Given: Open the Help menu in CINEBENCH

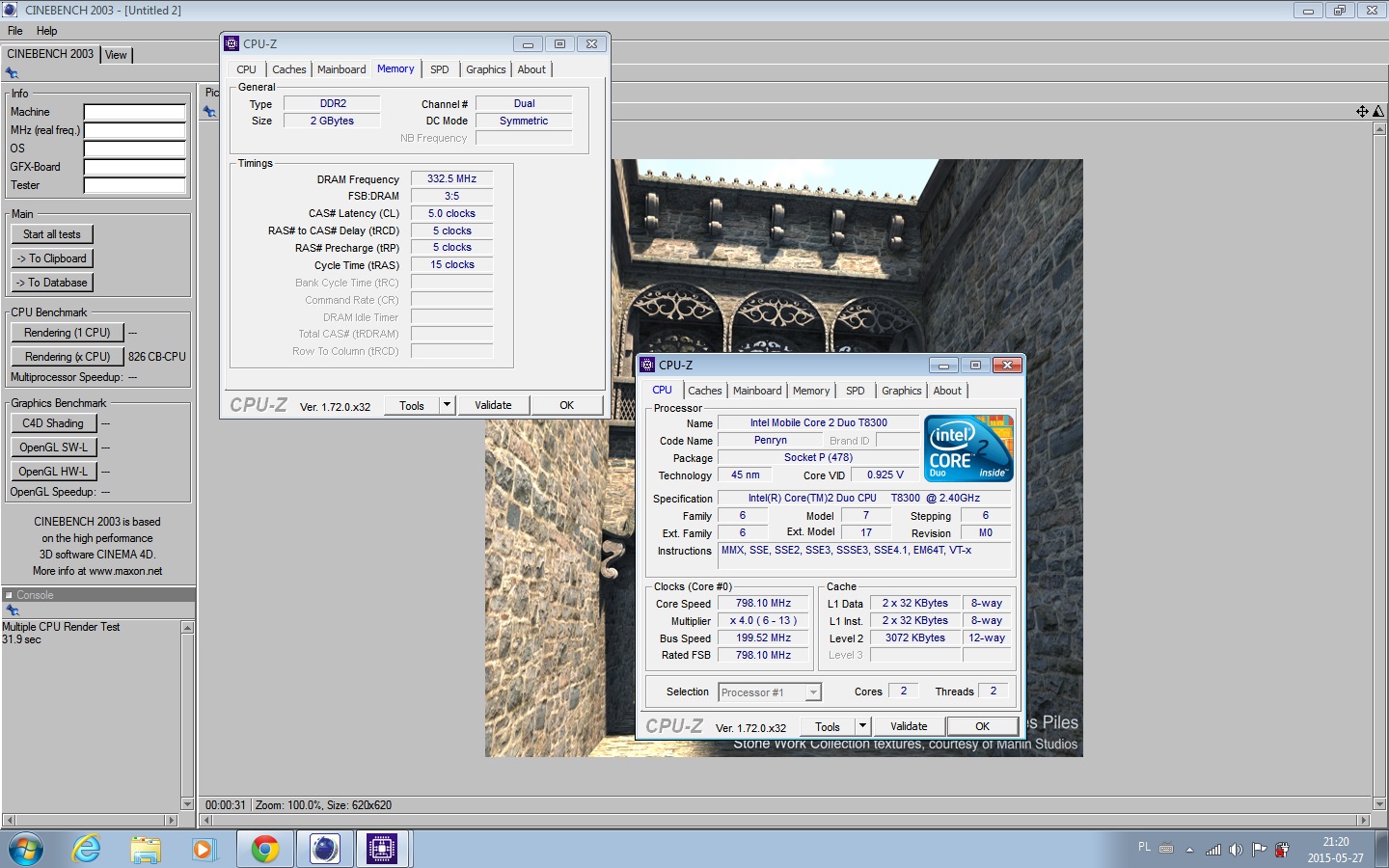Looking at the screenshot, I should coord(46,31).
